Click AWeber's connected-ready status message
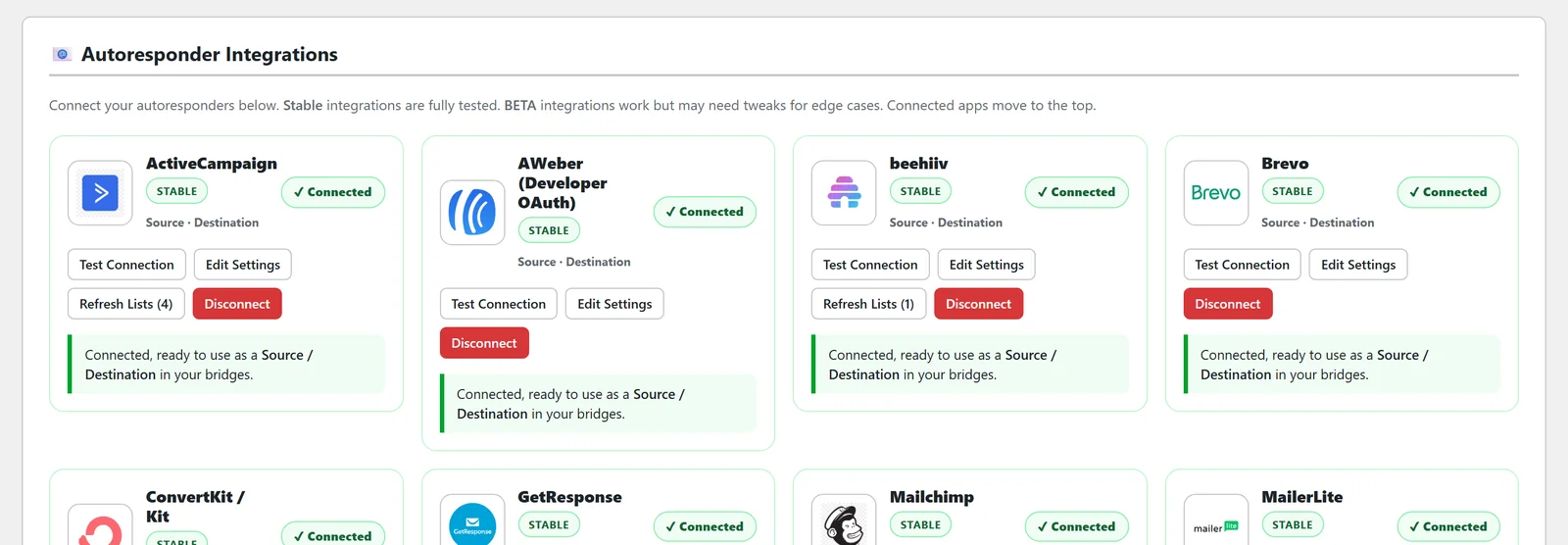 (598, 404)
